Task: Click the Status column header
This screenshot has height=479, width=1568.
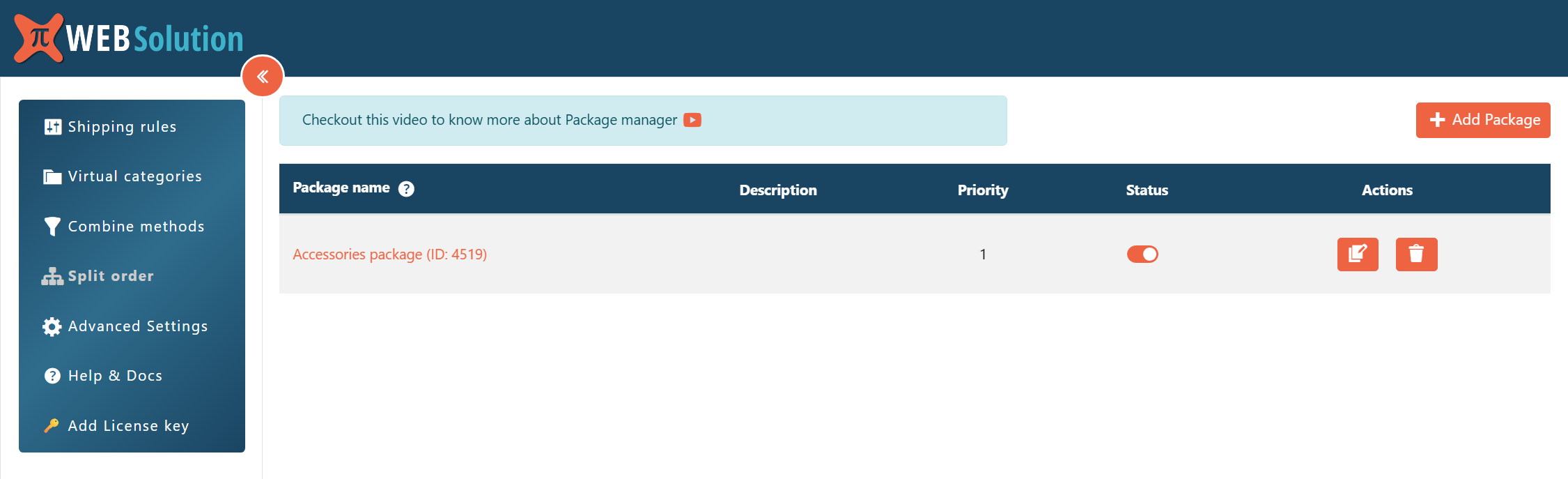Action: [x=1147, y=190]
